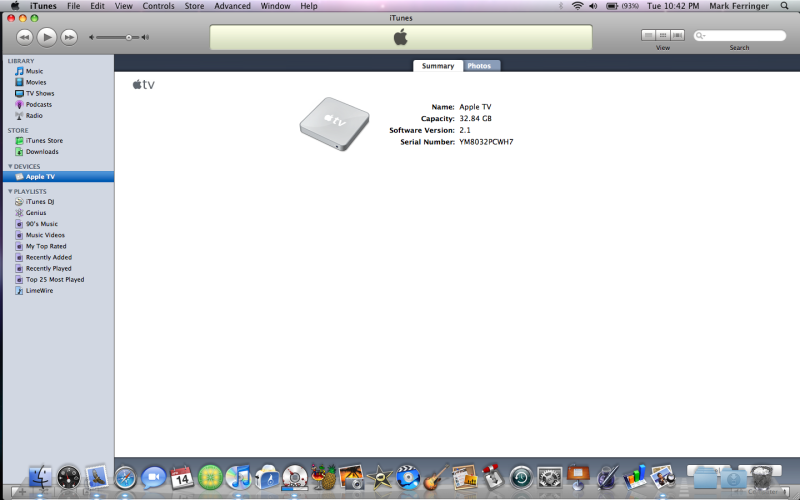Click the Wi-Fi status icon
The height and width of the screenshot is (500, 800).
point(577,6)
